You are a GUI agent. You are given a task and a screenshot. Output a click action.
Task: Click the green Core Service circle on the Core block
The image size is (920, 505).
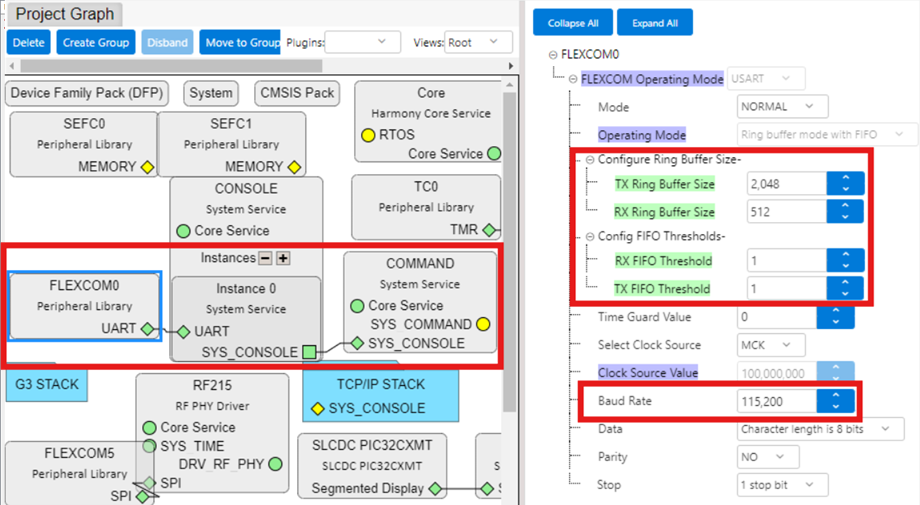click(492, 154)
